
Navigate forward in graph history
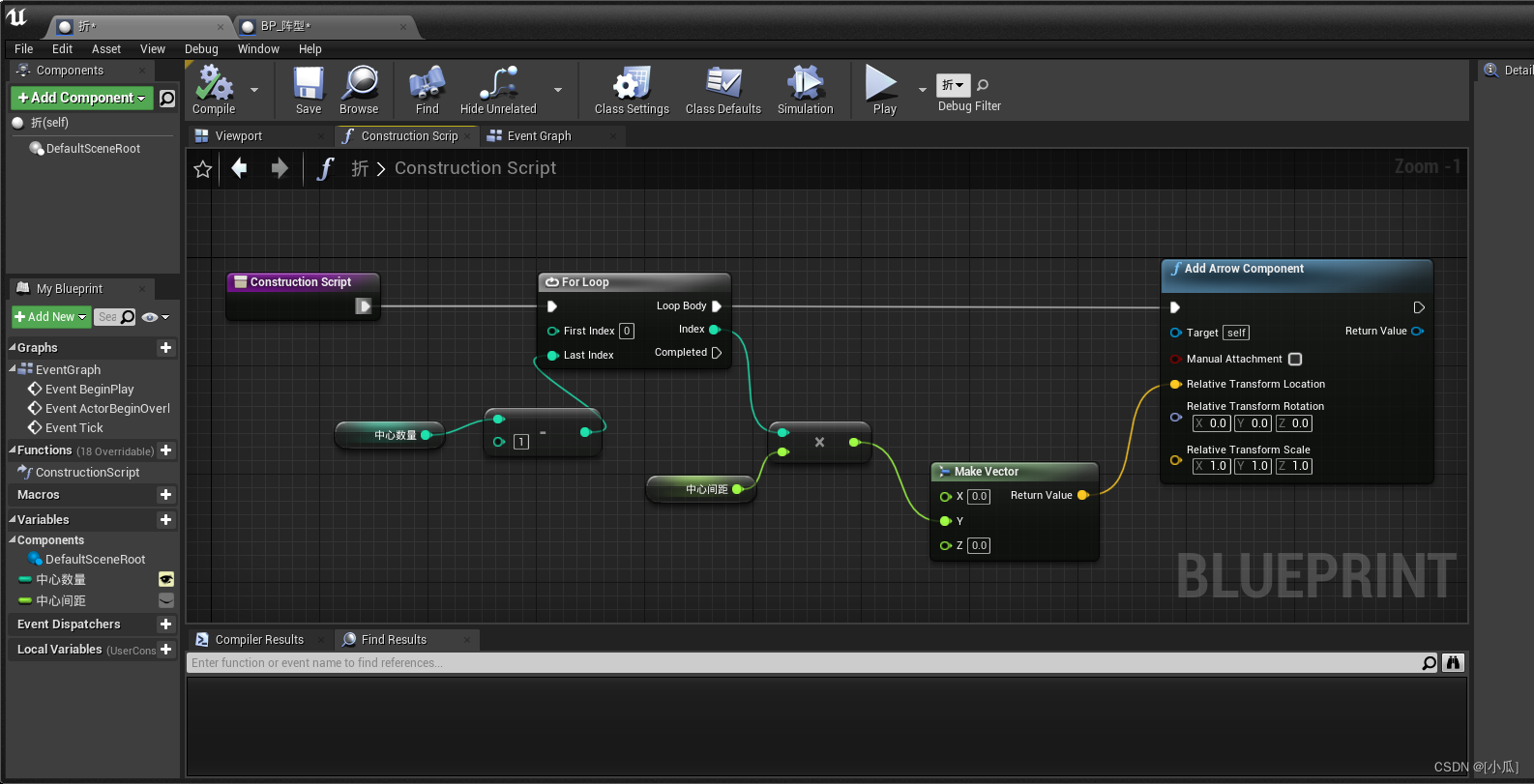(280, 168)
